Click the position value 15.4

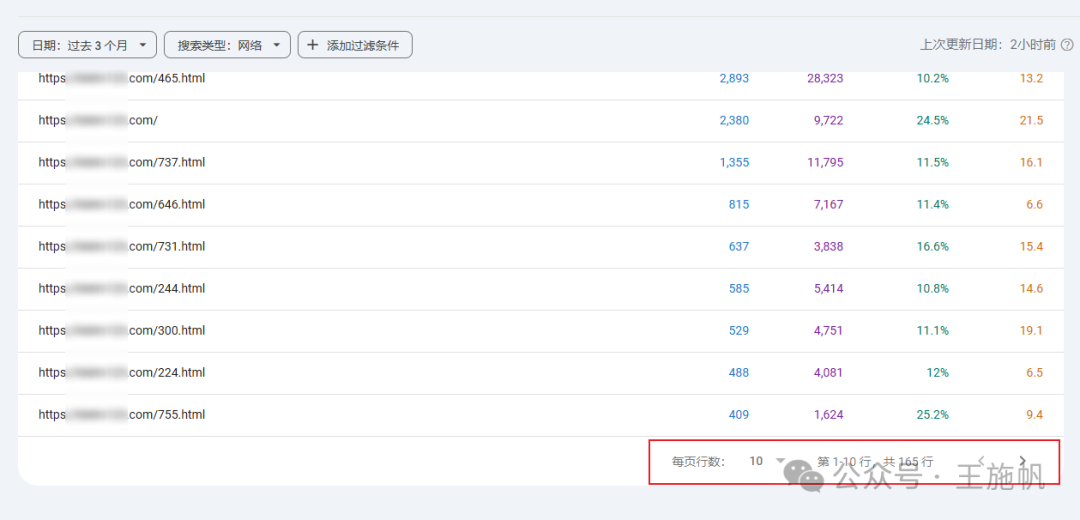pyautogui.click(x=1031, y=247)
